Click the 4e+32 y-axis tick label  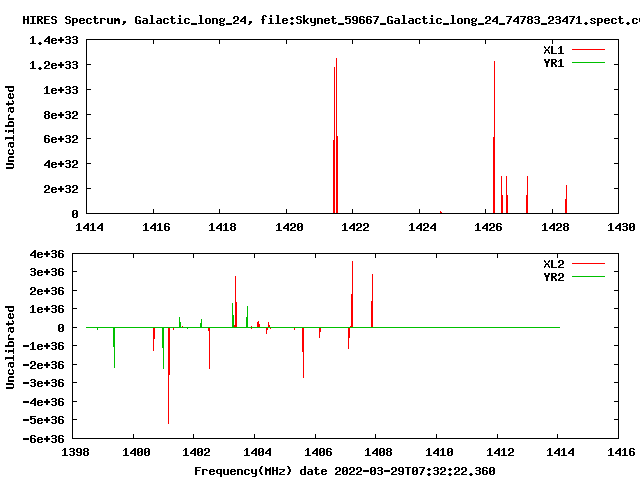coord(61,164)
